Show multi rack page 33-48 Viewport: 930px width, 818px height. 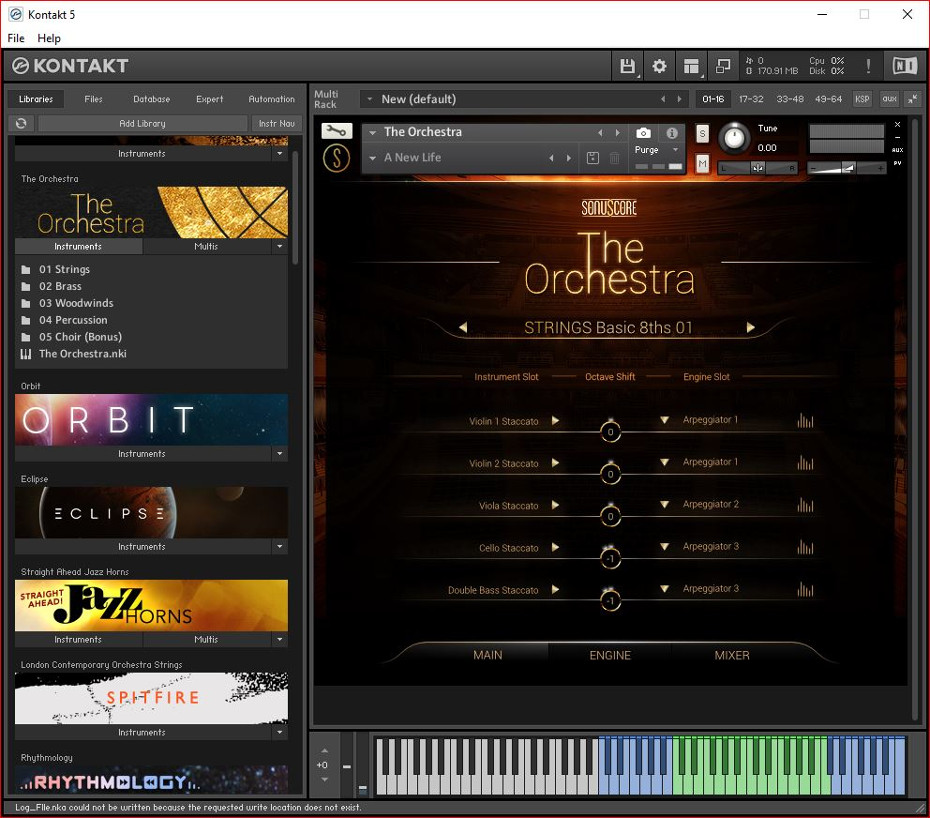click(789, 99)
